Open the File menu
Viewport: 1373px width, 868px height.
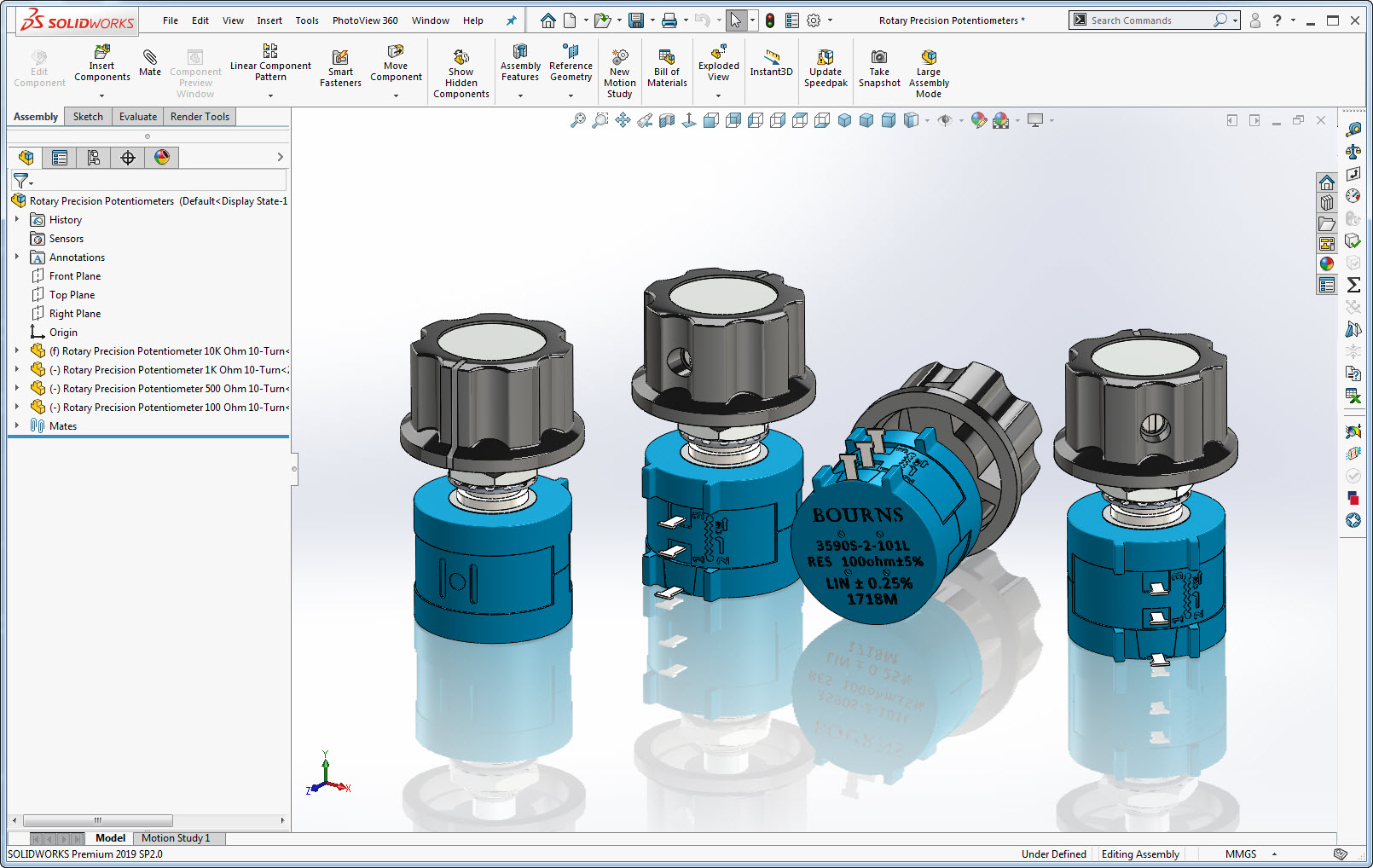click(171, 20)
